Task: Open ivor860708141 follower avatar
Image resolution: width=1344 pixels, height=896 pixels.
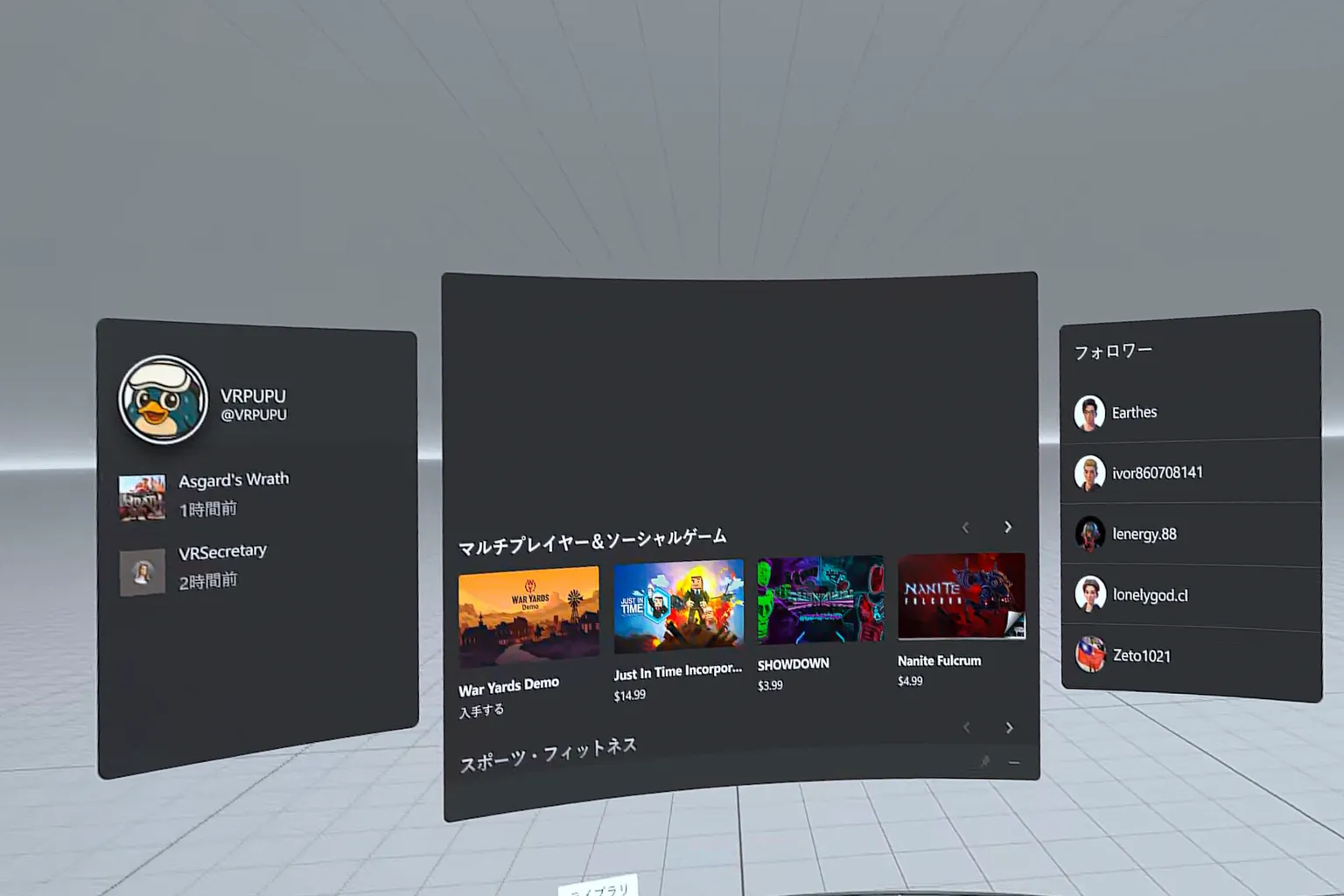Action: tap(1089, 473)
